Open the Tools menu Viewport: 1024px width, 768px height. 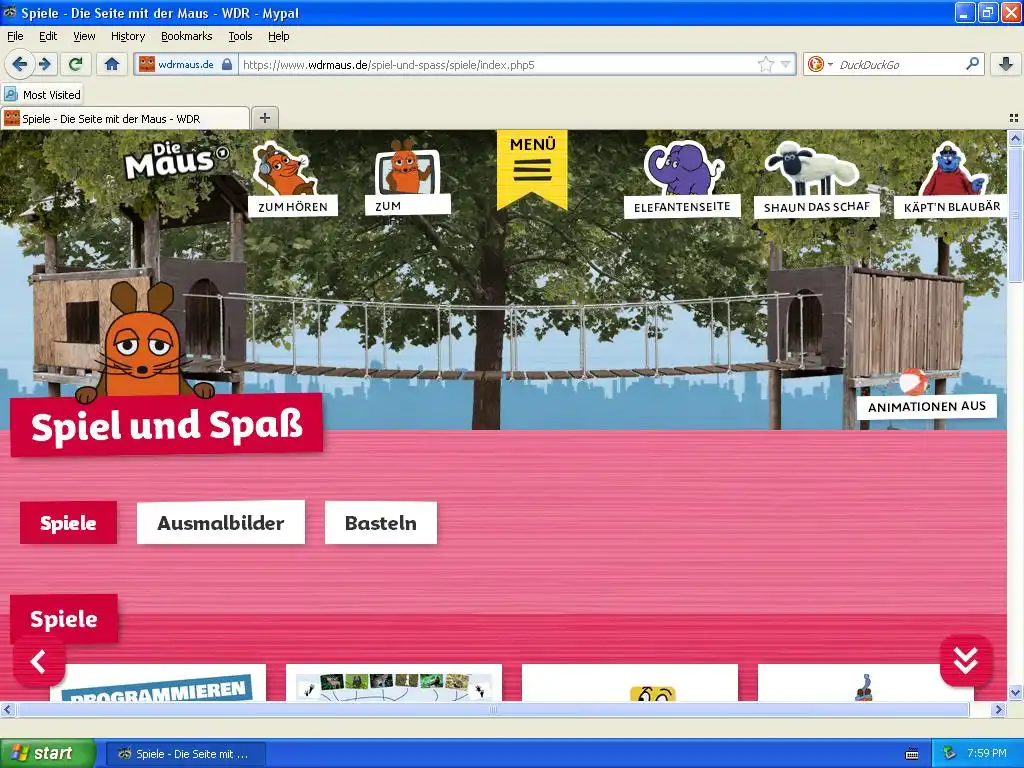tap(240, 36)
